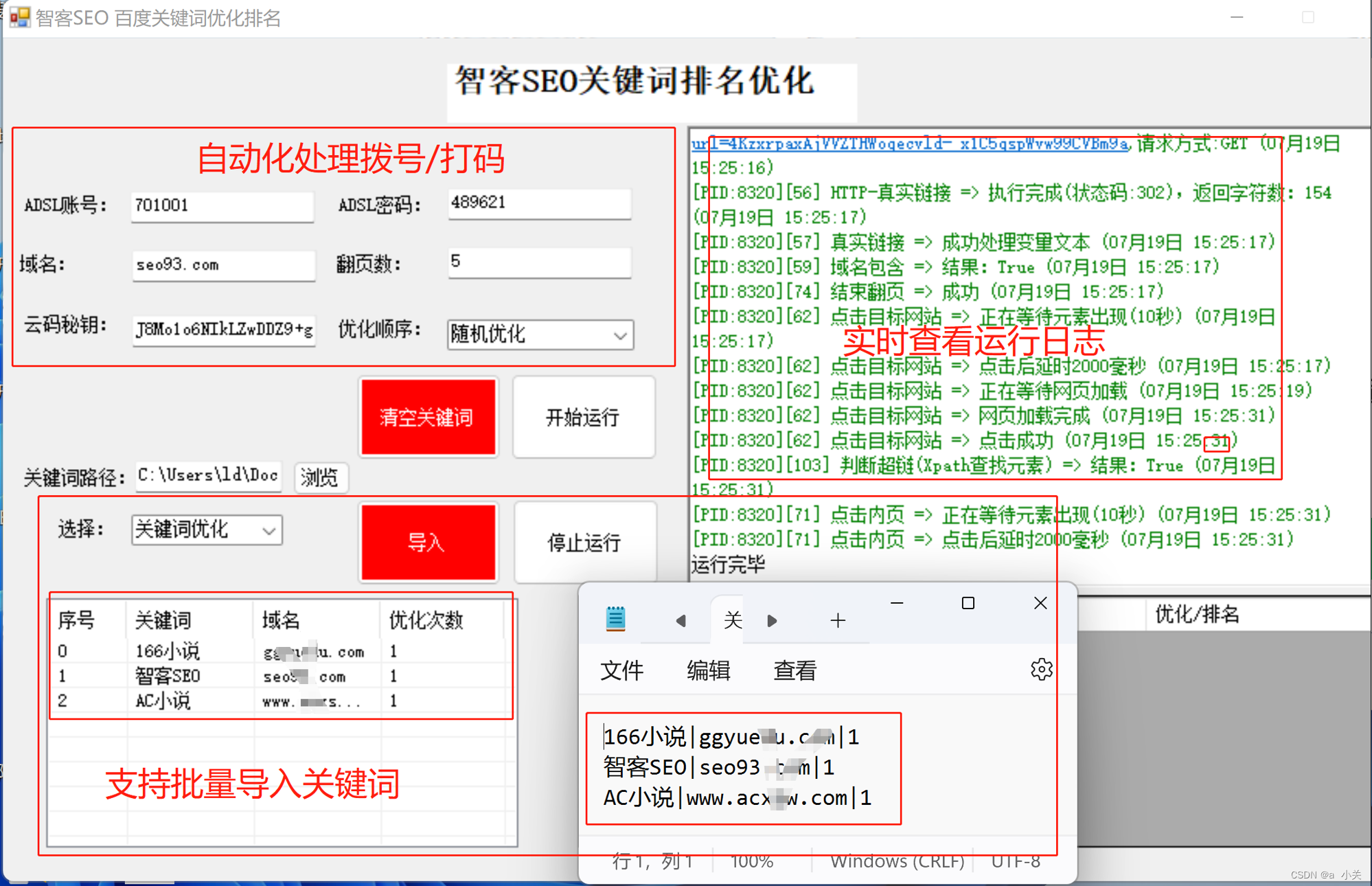Click UTF-8 encoding in Notepad status bar
The image size is (1372, 886).
pos(1016,861)
